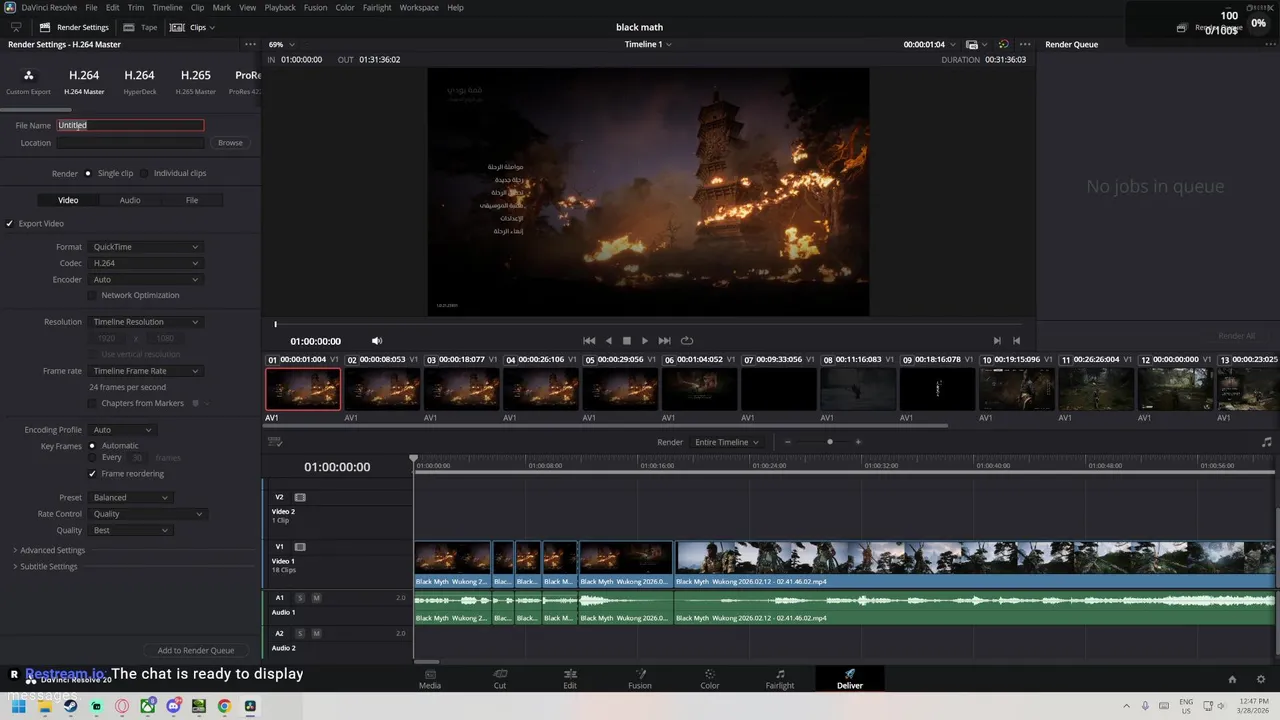
Task: Open Project Settings gear icon
Action: (1261, 679)
